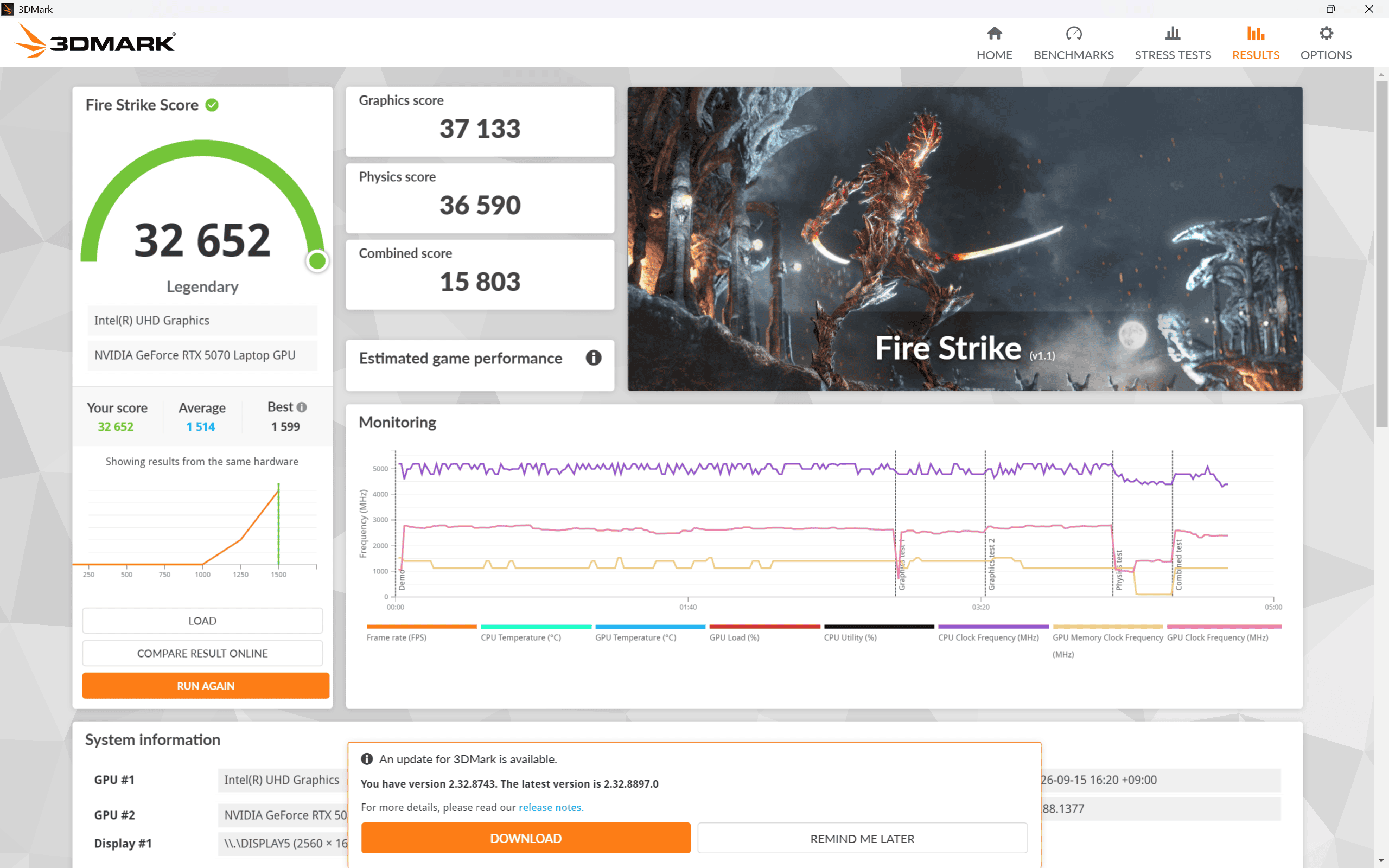Click the scrollbar down arrow

tap(1381, 861)
